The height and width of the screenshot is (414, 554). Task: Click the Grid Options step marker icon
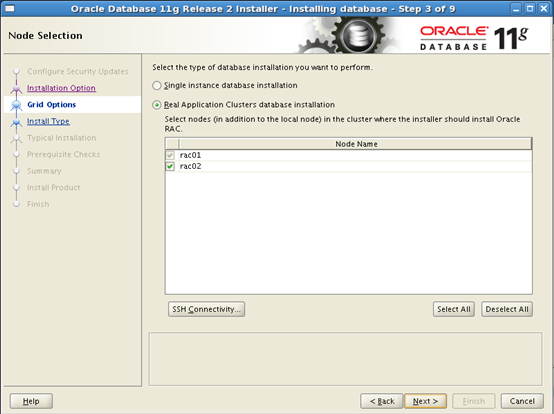(16, 105)
